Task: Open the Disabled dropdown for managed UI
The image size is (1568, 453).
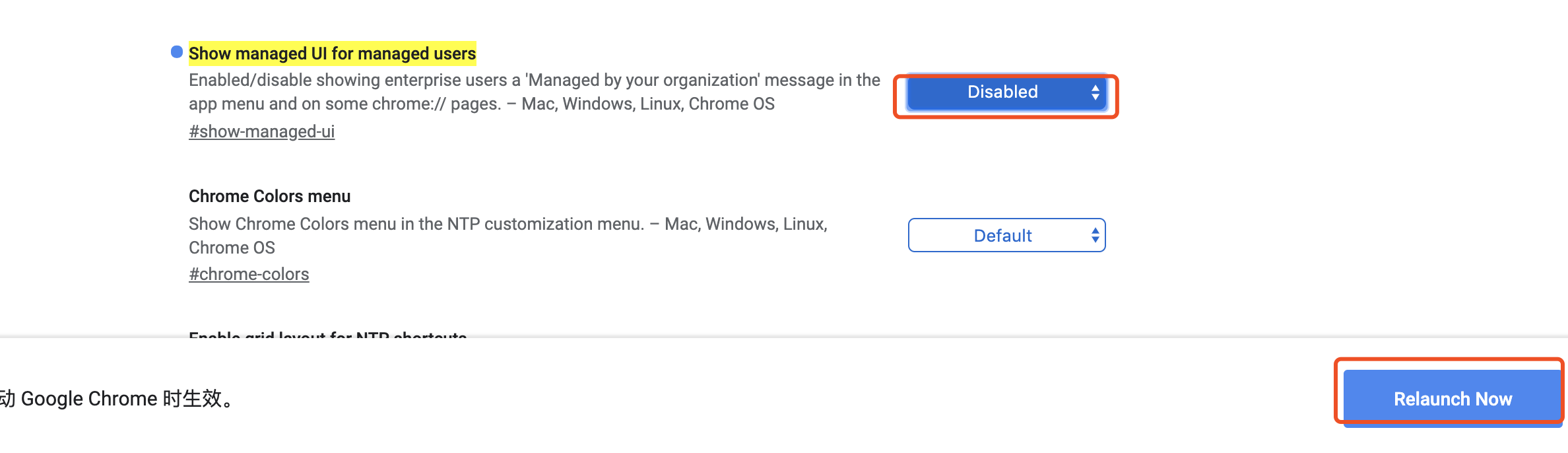Action: [x=1006, y=92]
